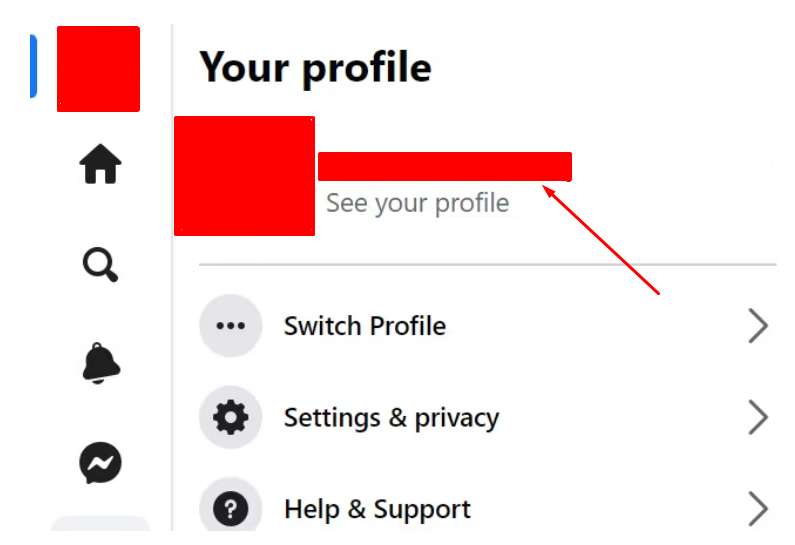Select the profile avatar in sidebar

[98, 69]
